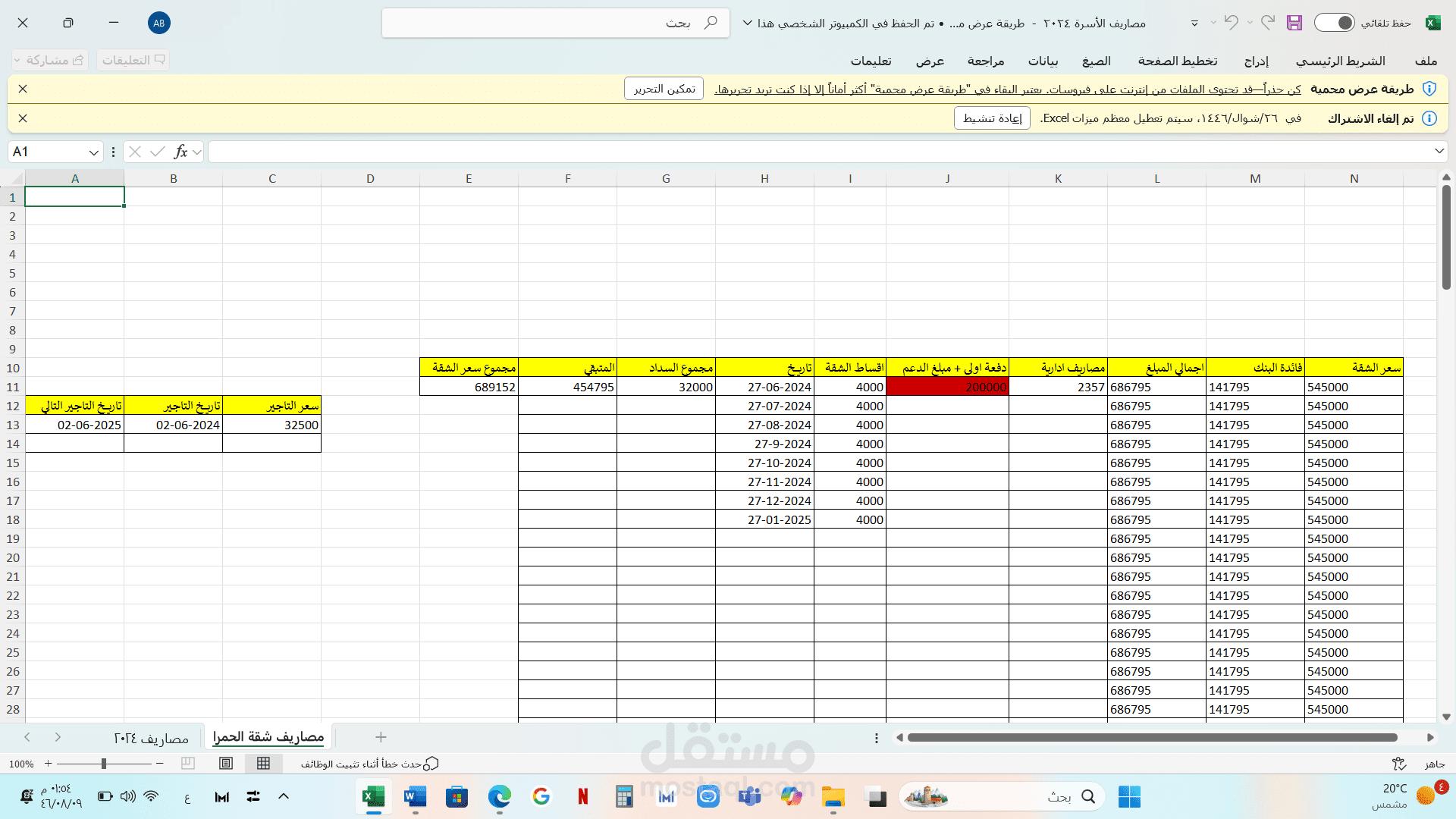This screenshot has width=1456, height=819.
Task: Select the red cell containing 200000
Action: [947, 387]
